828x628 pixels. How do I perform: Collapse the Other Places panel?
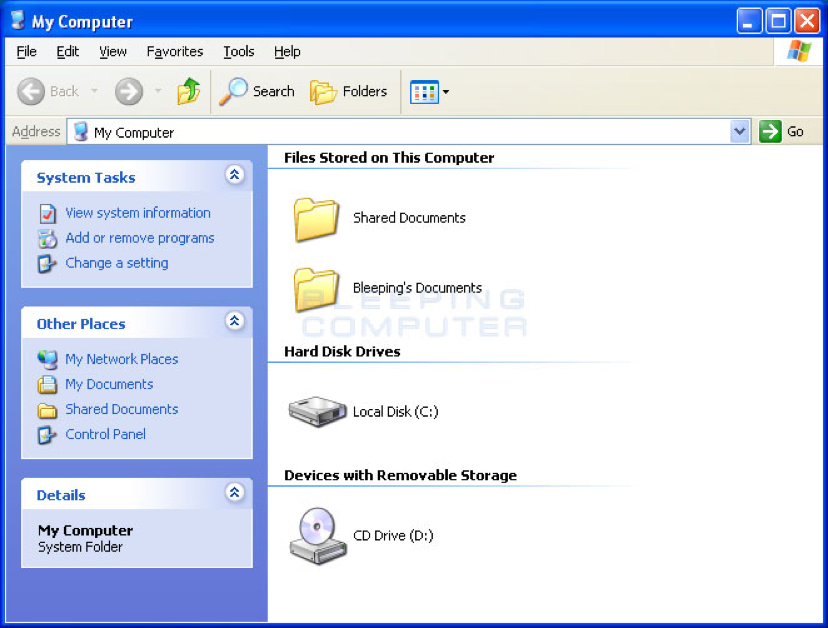click(234, 321)
